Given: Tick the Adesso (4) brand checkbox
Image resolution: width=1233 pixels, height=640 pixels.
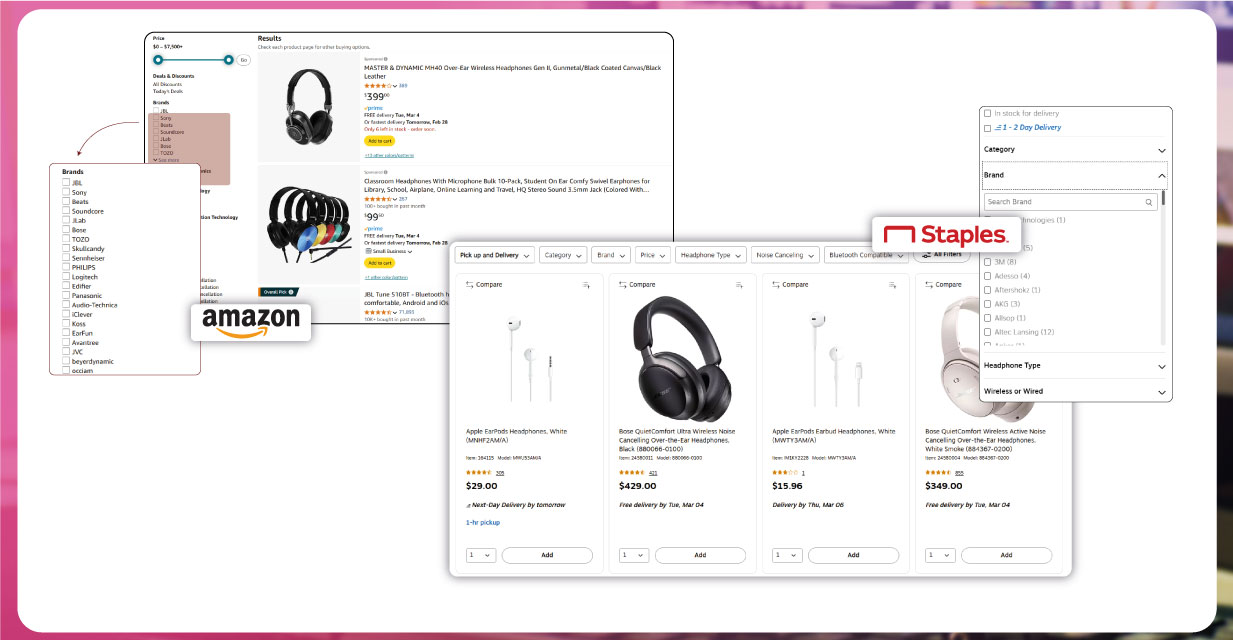Looking at the screenshot, I should pos(988,276).
